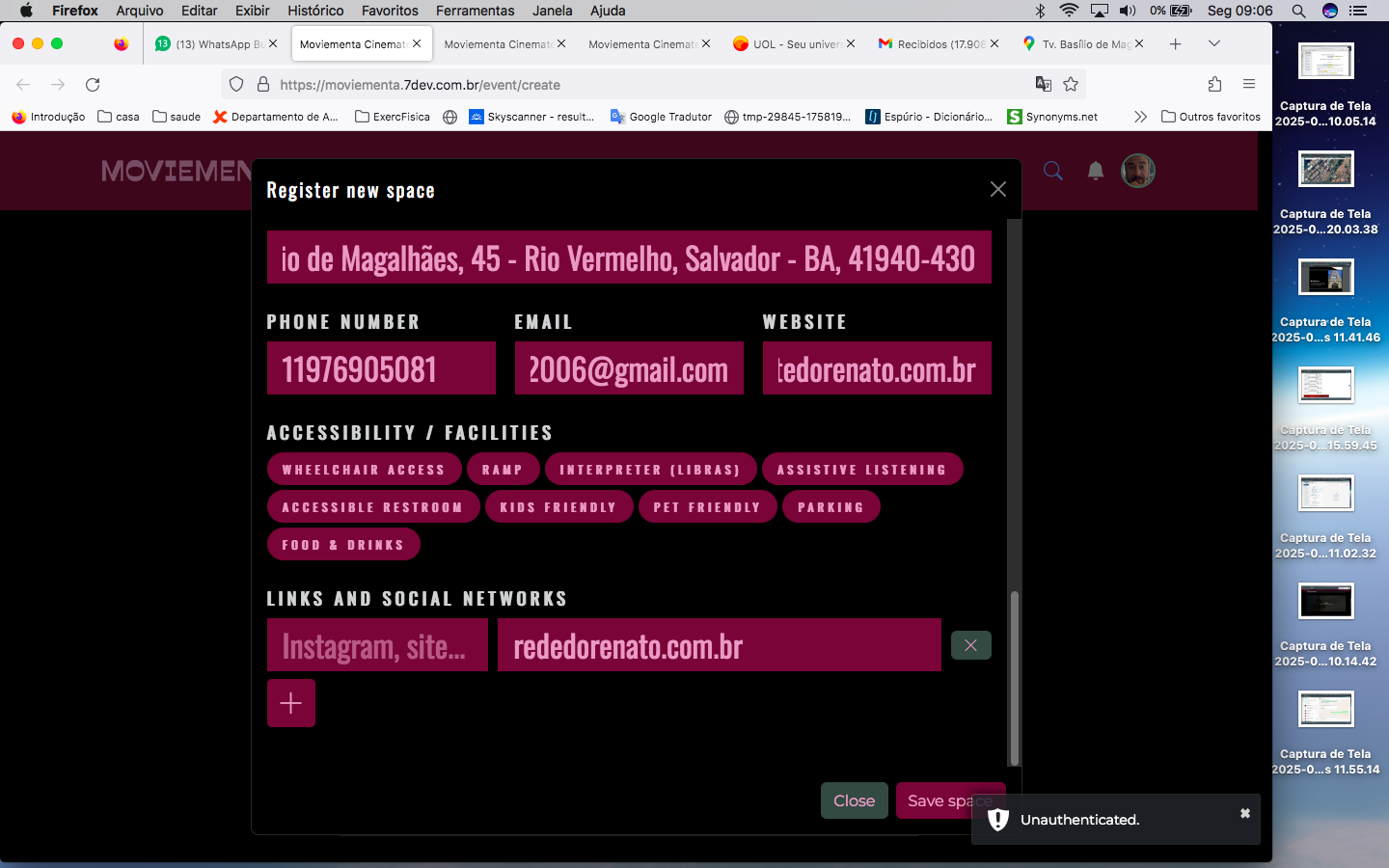Open the Firefox extensions puzzle icon

(1214, 85)
